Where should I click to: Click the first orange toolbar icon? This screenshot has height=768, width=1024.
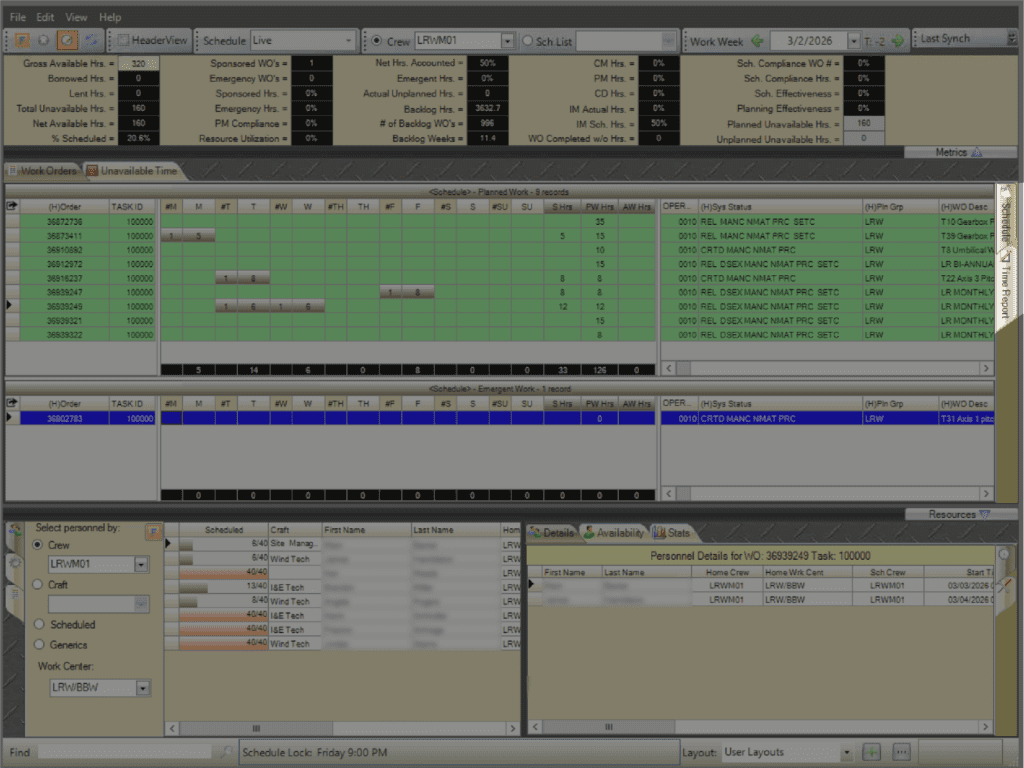pos(22,41)
